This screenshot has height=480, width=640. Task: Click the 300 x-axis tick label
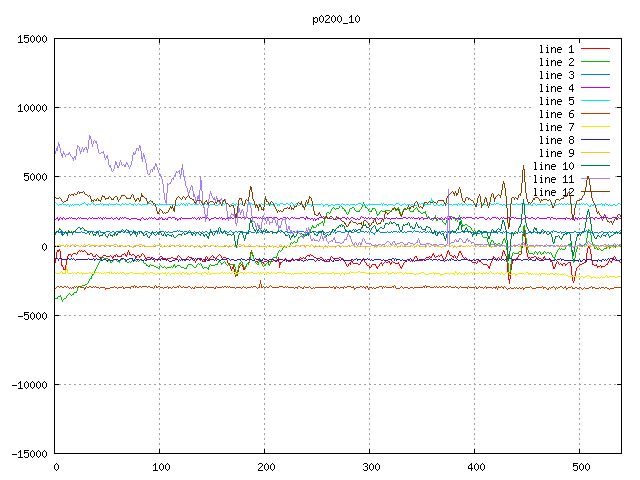coord(369,467)
